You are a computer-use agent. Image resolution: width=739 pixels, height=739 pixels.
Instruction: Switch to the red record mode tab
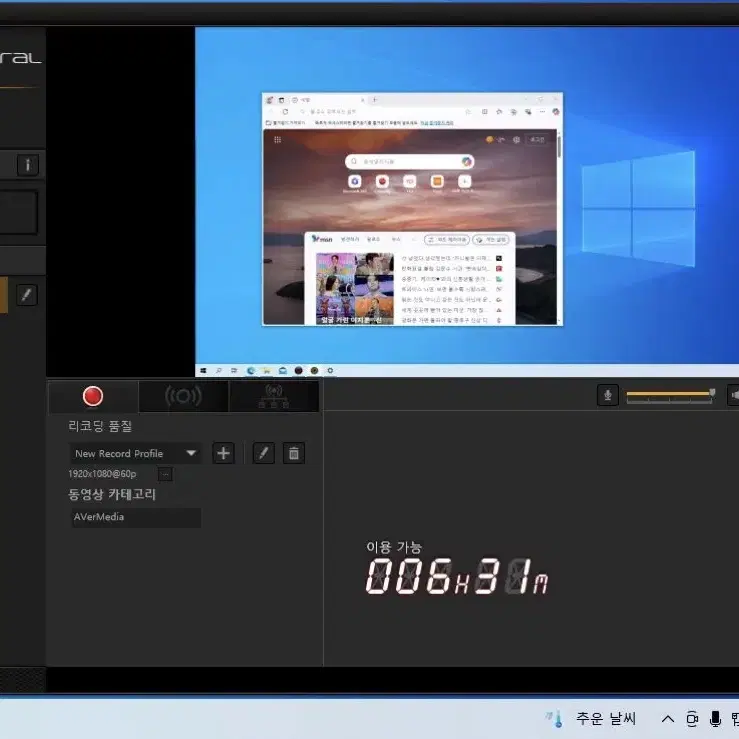(x=93, y=396)
